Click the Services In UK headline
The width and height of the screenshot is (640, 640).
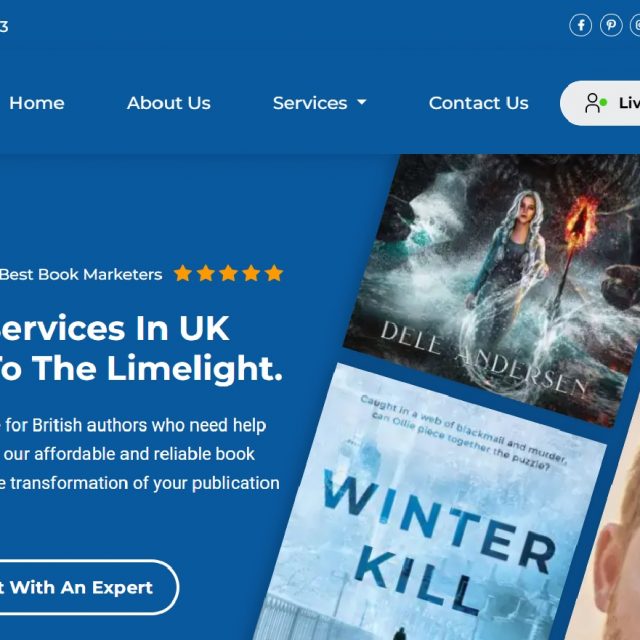(x=114, y=329)
